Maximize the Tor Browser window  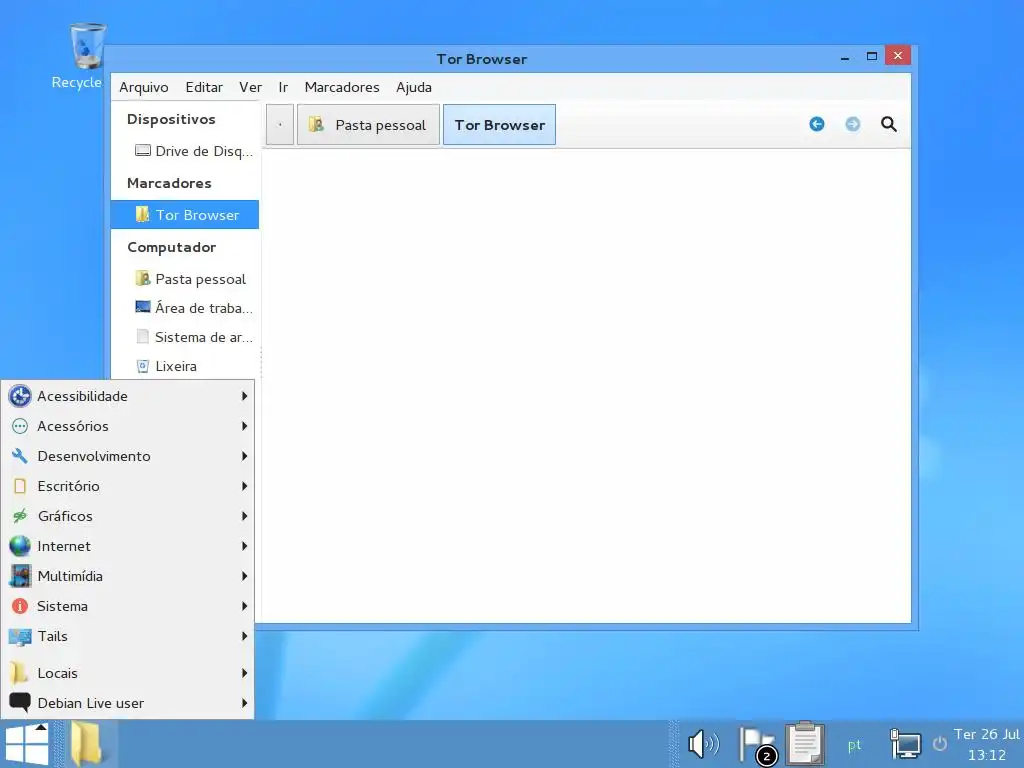point(871,56)
